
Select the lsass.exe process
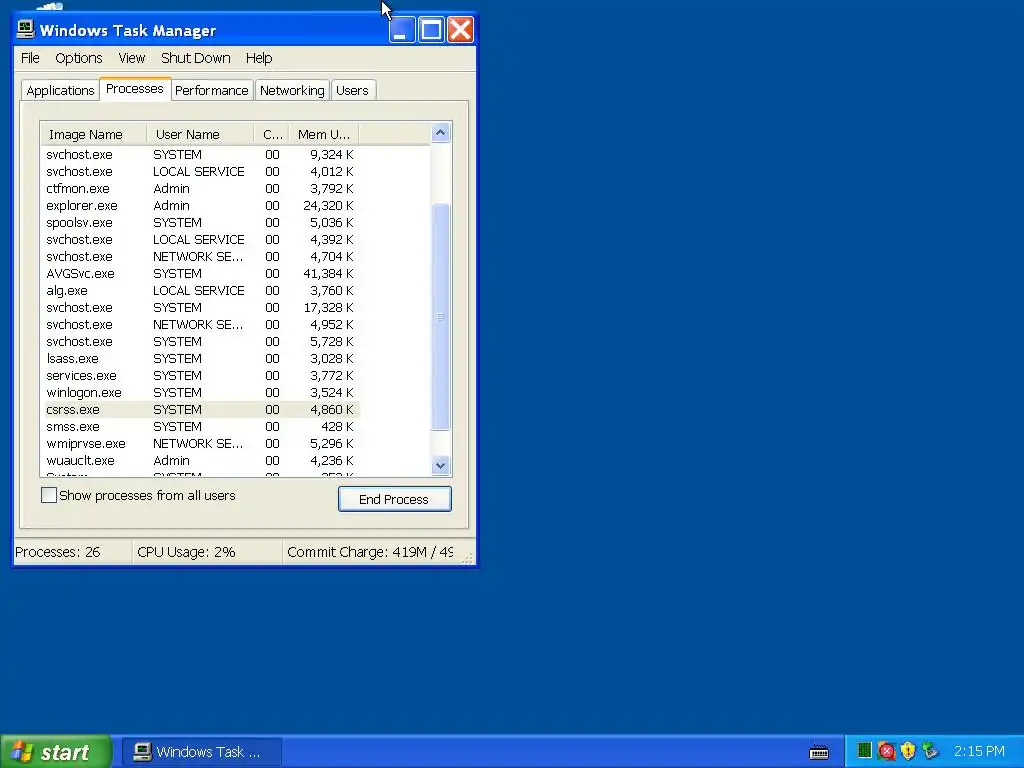[200, 359]
